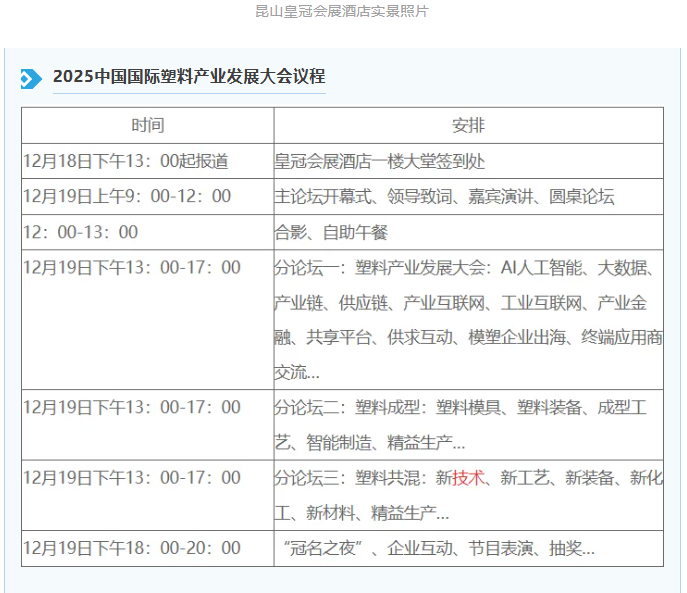Click the blue arrow icon beside agenda heading
The height and width of the screenshot is (593, 687).
point(31,78)
